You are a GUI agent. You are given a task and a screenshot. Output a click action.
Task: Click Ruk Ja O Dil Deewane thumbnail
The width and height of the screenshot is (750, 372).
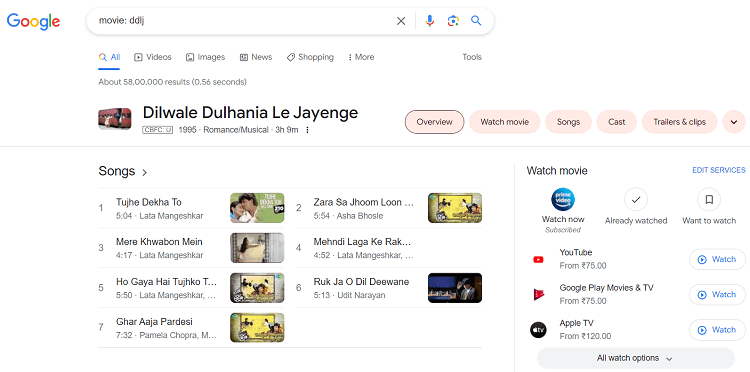(x=455, y=288)
